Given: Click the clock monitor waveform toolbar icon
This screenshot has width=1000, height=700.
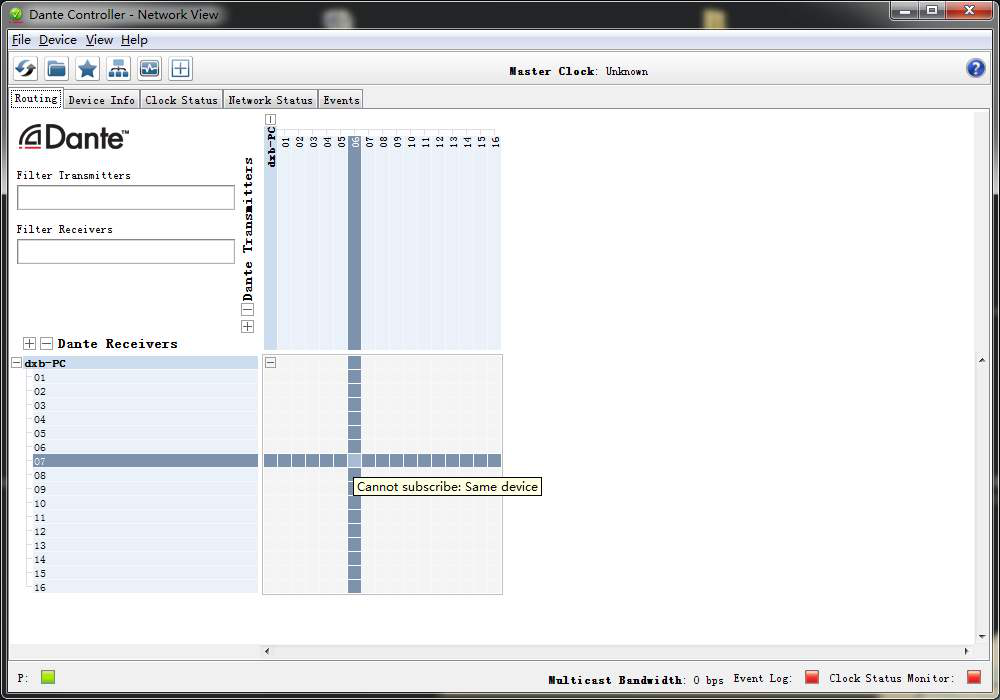Looking at the screenshot, I should [149, 69].
